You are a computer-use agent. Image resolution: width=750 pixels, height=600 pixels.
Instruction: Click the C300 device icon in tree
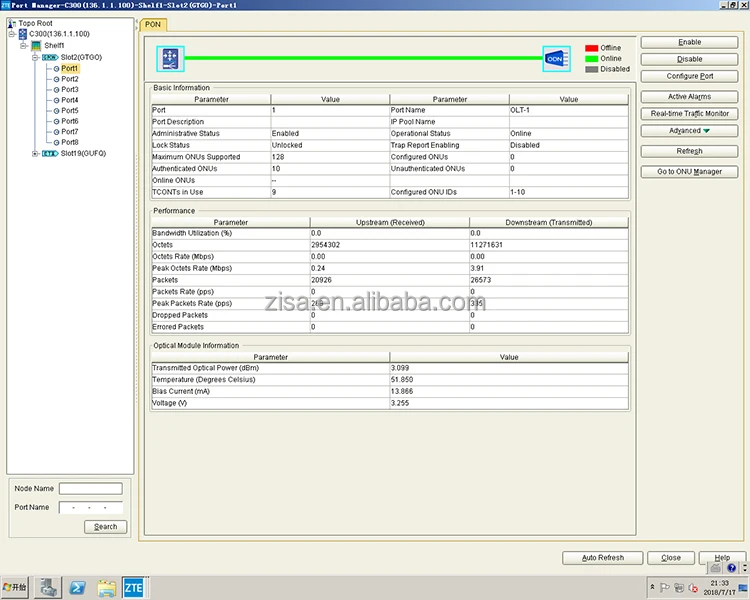coord(22,34)
